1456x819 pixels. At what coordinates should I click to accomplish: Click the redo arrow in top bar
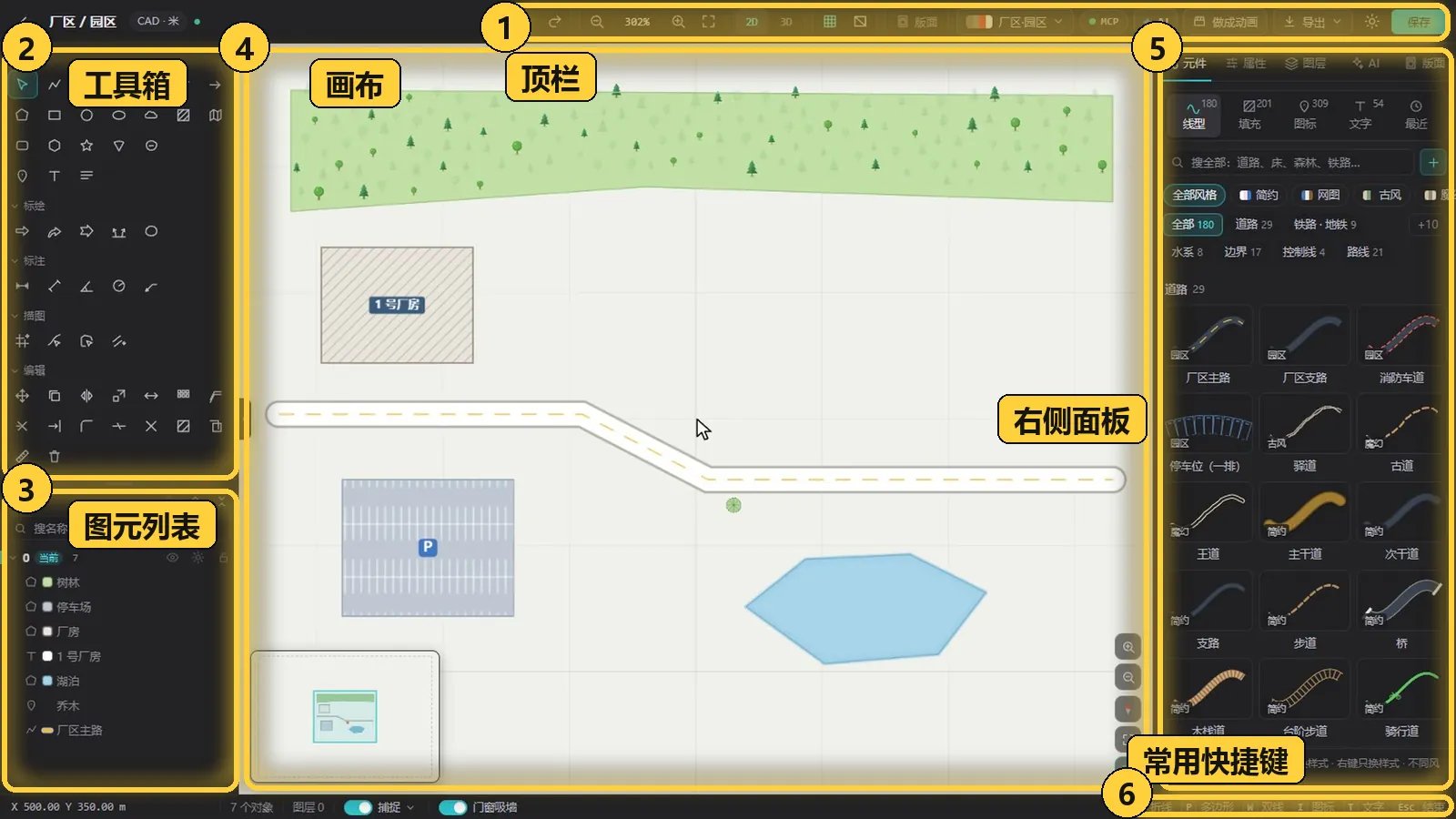[554, 21]
